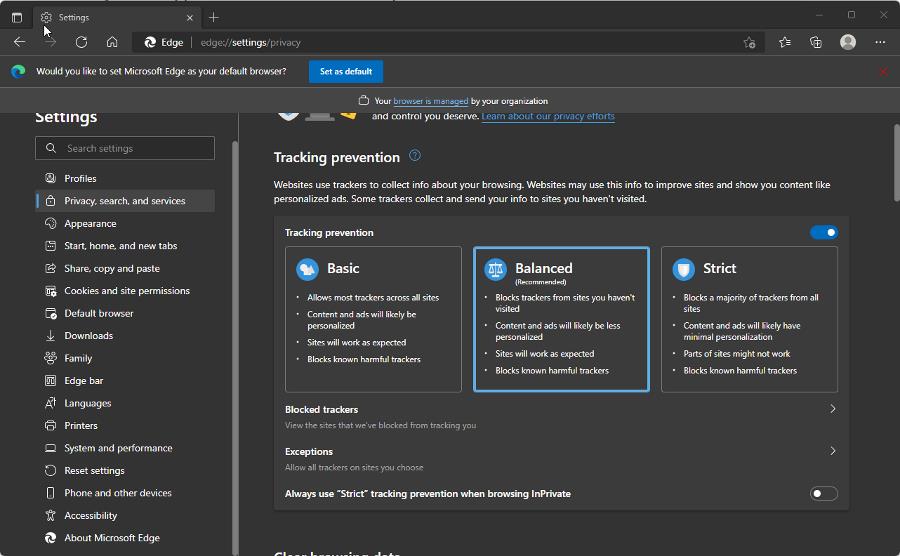Click the Downloads arrow icon in sidebar
900x556 pixels.
point(51,336)
